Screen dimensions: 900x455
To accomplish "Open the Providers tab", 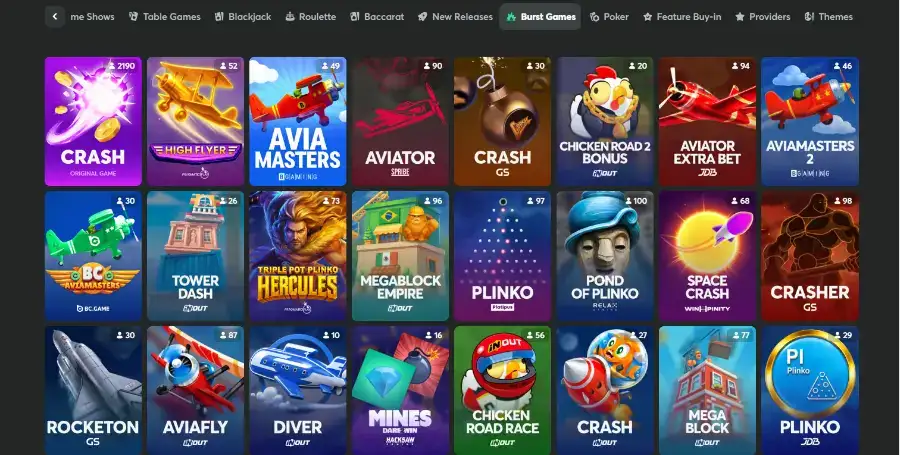I will click(763, 17).
